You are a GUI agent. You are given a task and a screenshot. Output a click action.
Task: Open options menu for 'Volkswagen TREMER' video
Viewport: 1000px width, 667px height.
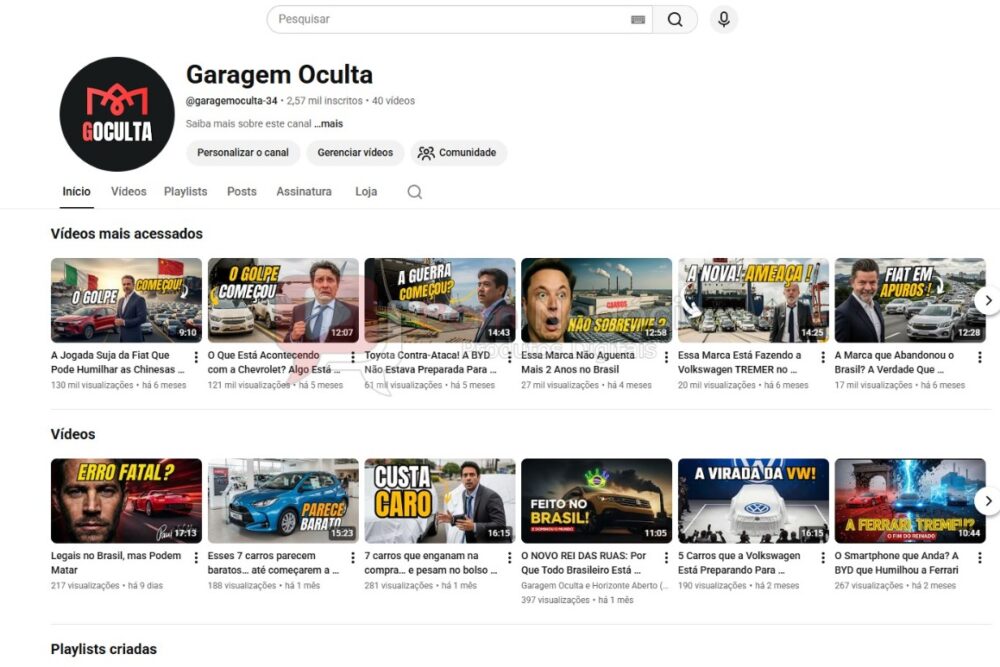[823, 357]
